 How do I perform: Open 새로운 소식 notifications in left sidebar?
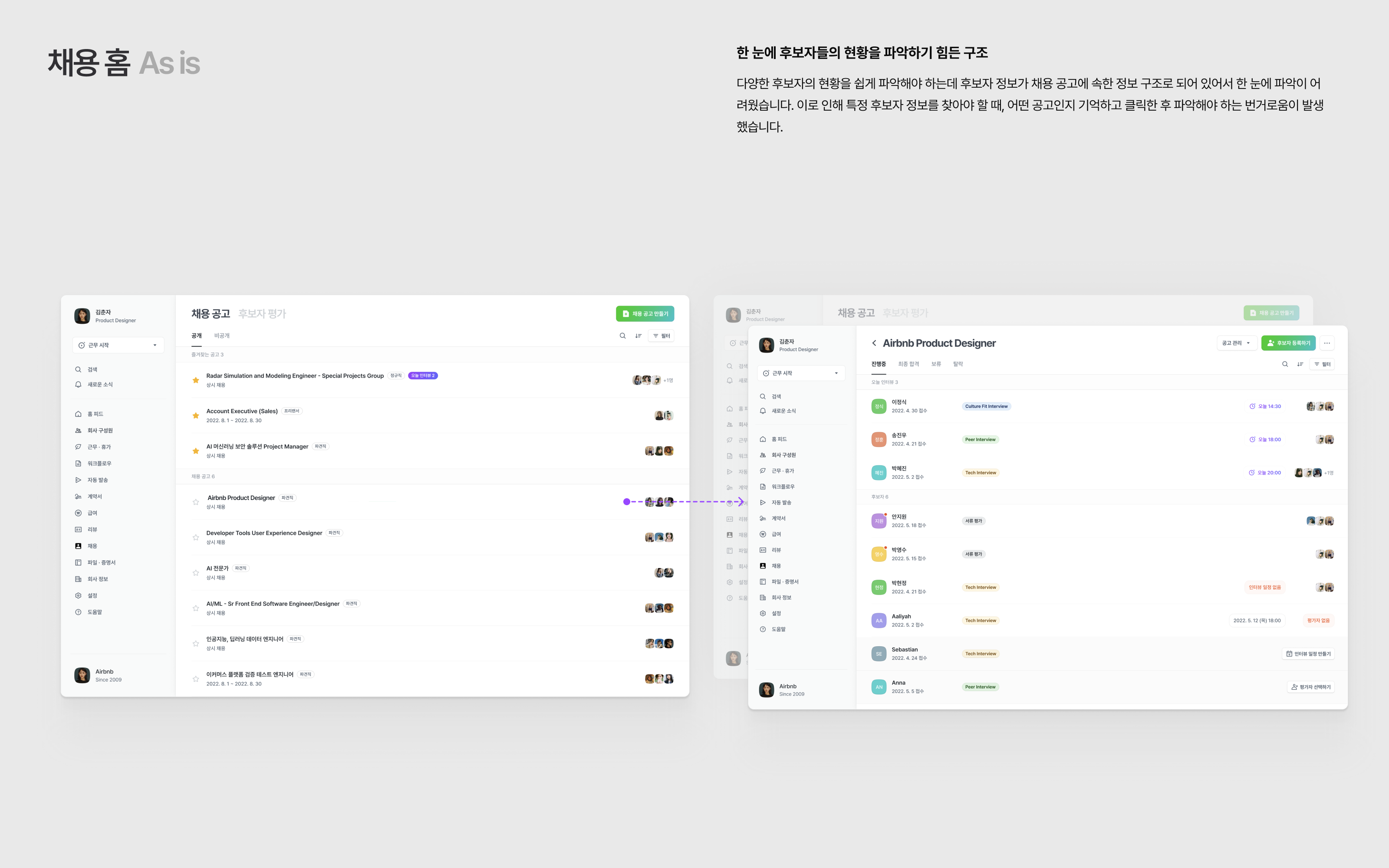point(99,385)
